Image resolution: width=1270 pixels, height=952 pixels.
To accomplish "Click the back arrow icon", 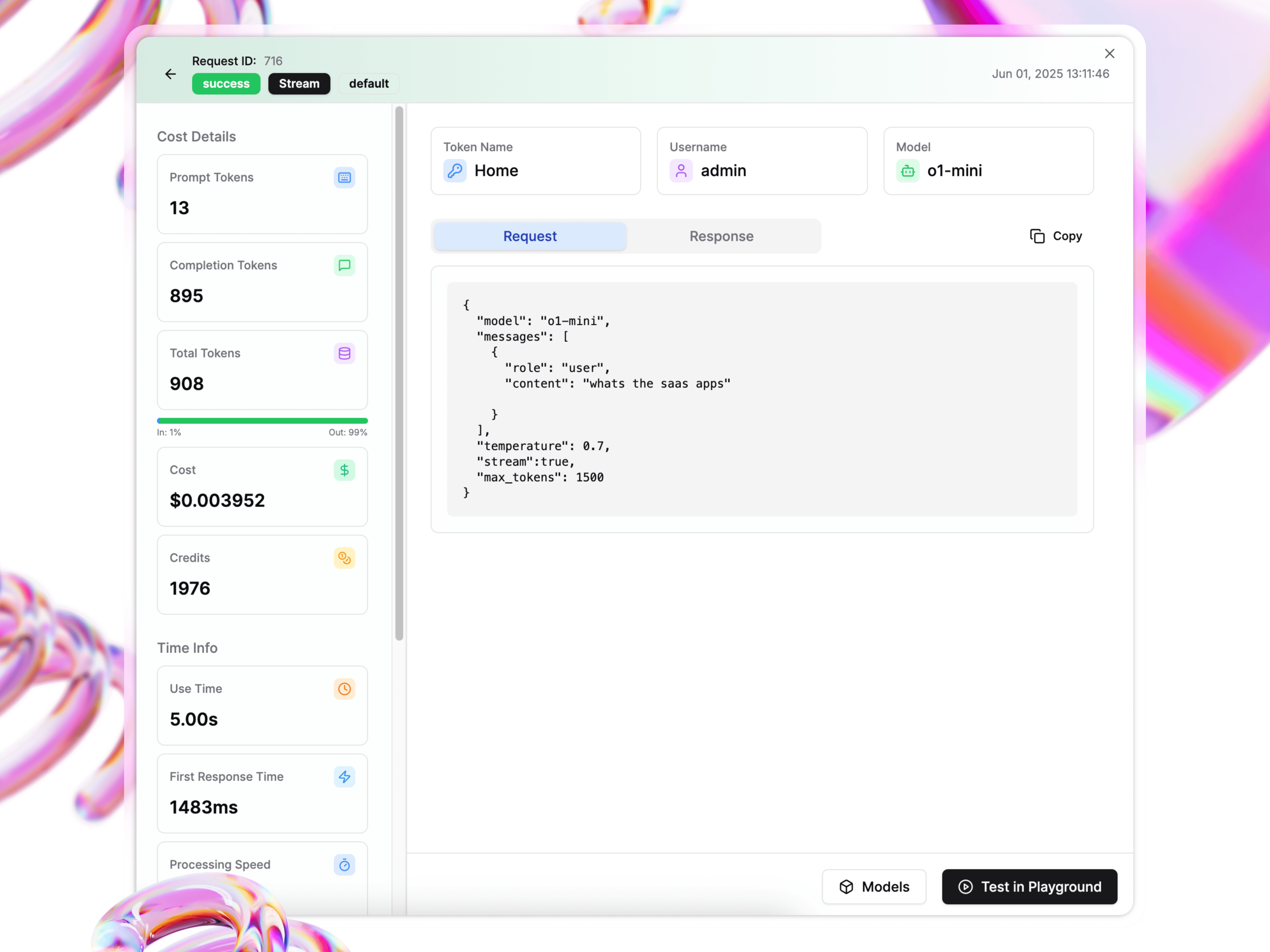I will pos(170,74).
